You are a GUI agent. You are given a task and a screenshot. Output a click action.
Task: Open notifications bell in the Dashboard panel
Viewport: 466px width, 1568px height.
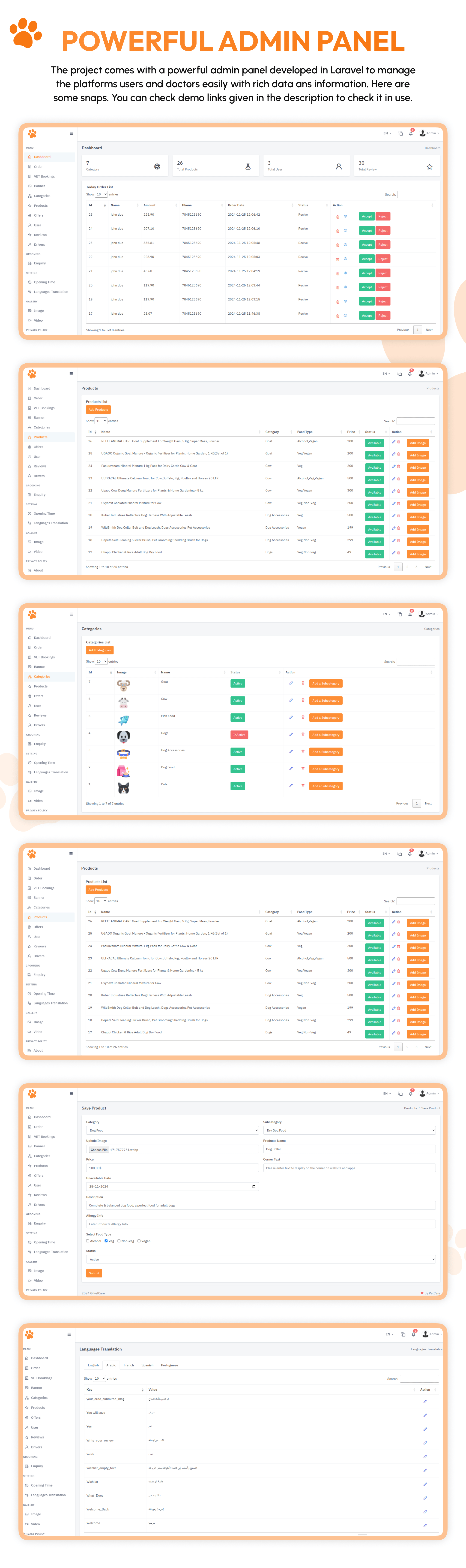411,133
